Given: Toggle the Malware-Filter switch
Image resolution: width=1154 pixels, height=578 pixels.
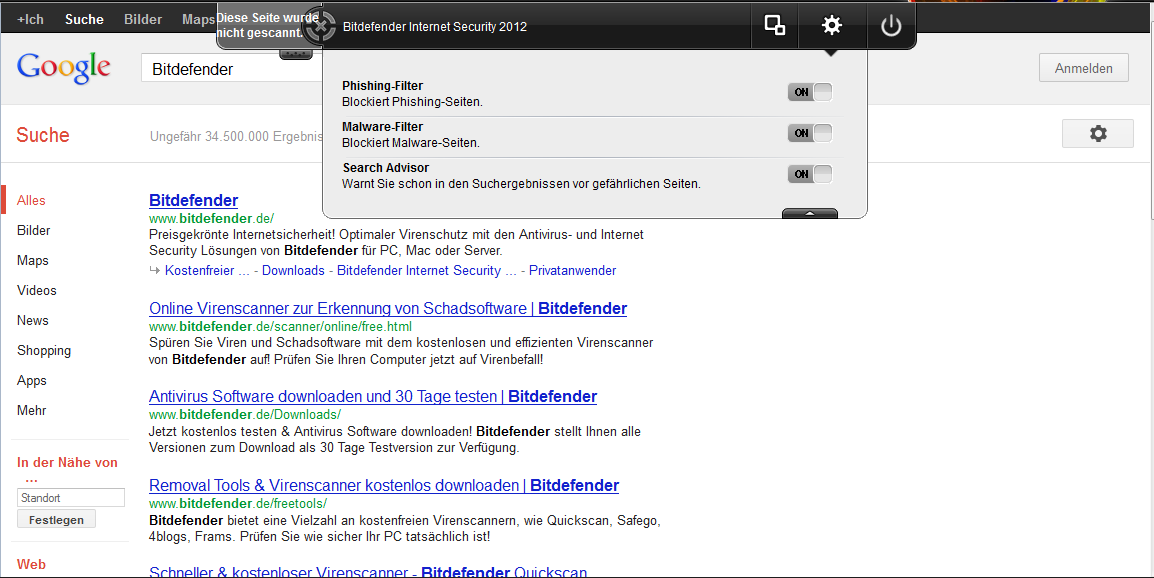Looking at the screenshot, I should [810, 133].
